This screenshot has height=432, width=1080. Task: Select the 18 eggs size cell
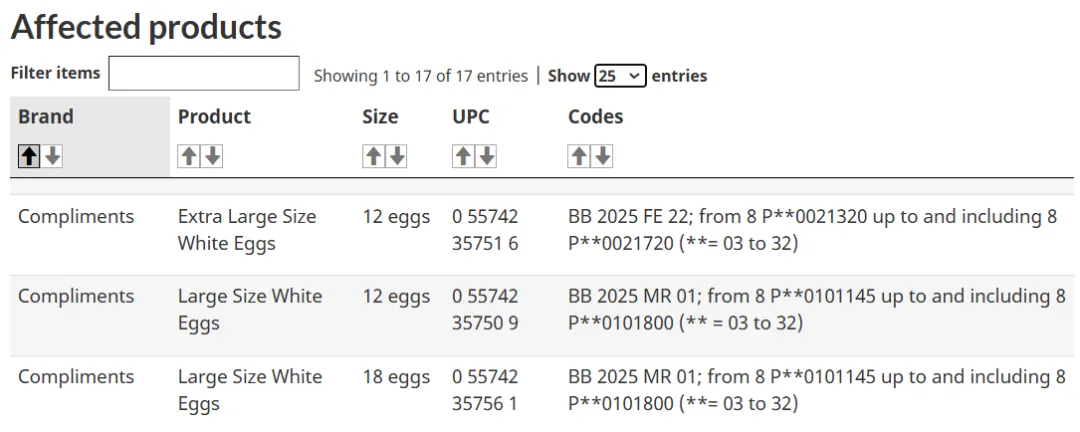pyautogui.click(x=396, y=377)
